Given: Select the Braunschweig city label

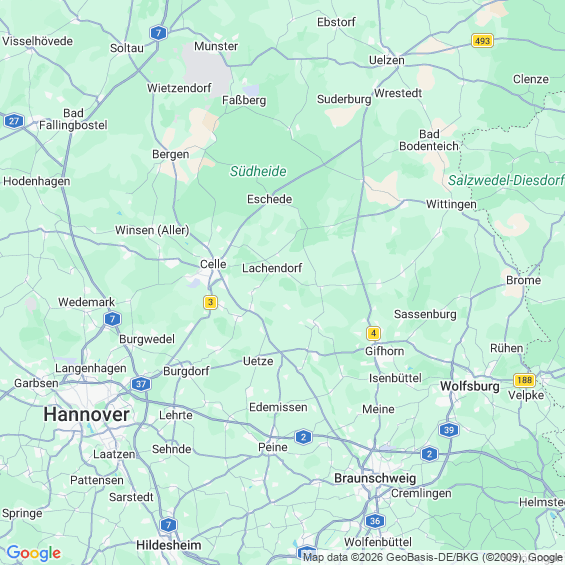Looking at the screenshot, I should (375, 478).
